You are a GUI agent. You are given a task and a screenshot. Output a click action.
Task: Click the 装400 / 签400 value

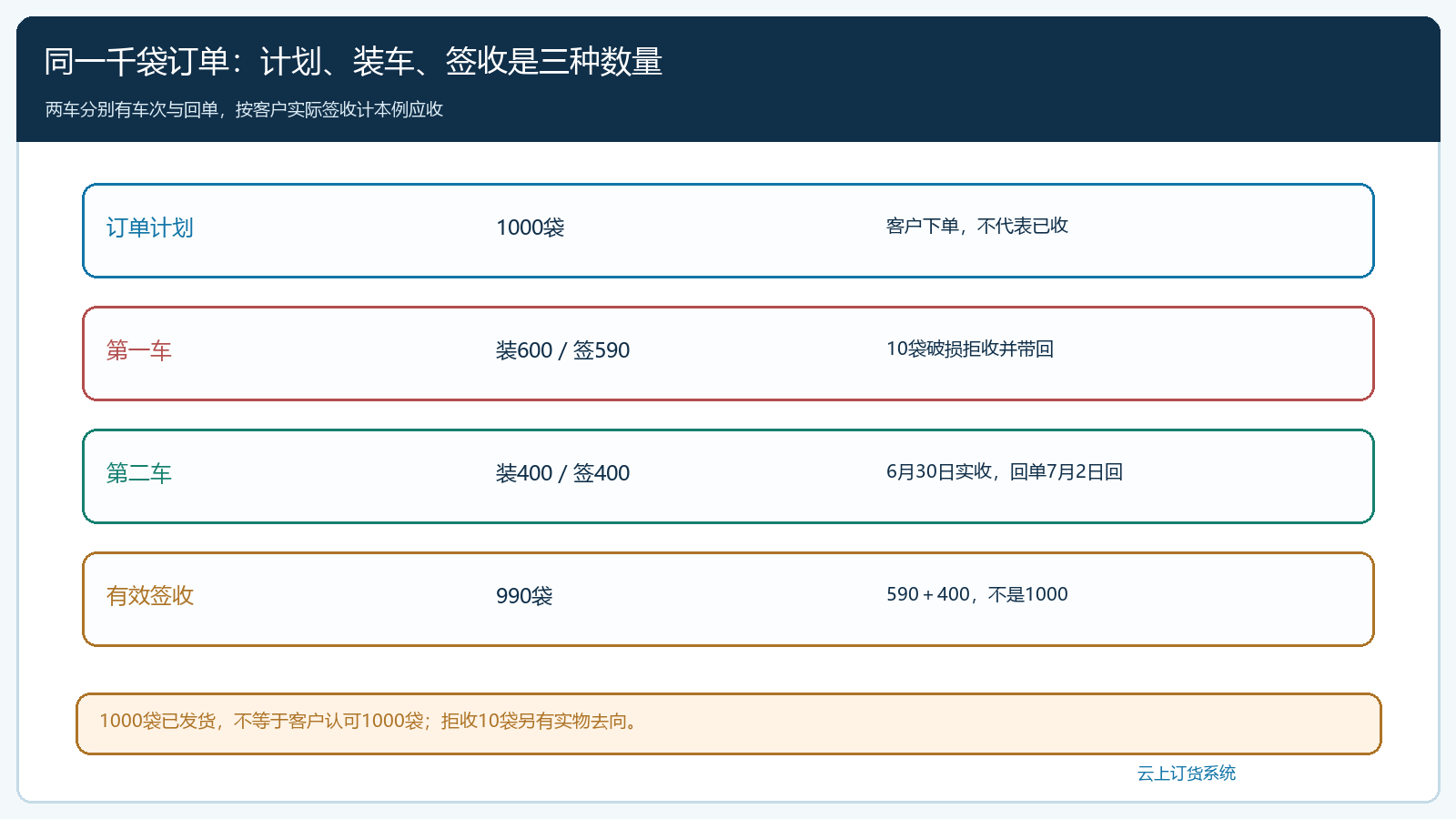(x=562, y=473)
